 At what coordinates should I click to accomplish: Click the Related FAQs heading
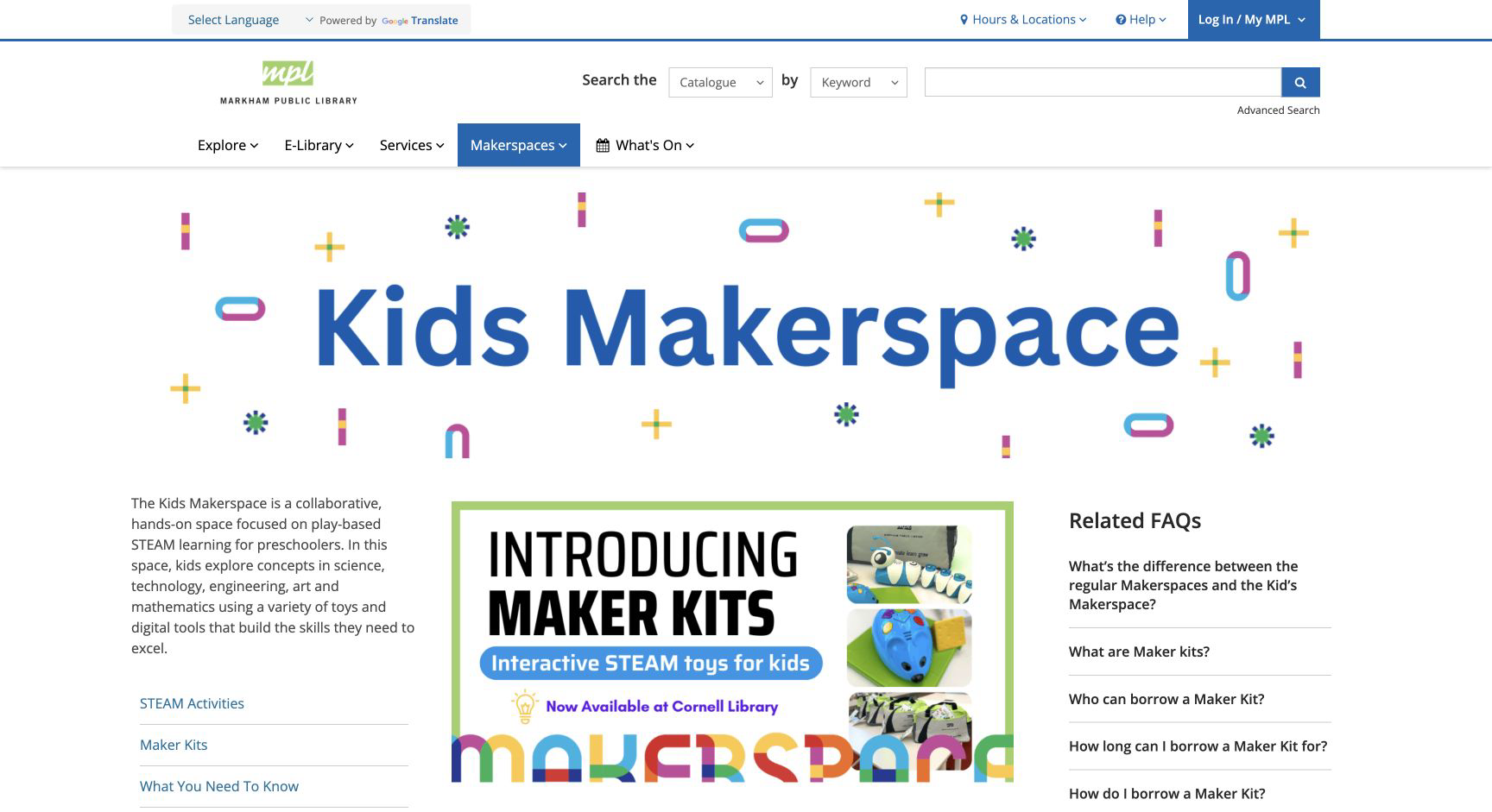[x=1135, y=520]
